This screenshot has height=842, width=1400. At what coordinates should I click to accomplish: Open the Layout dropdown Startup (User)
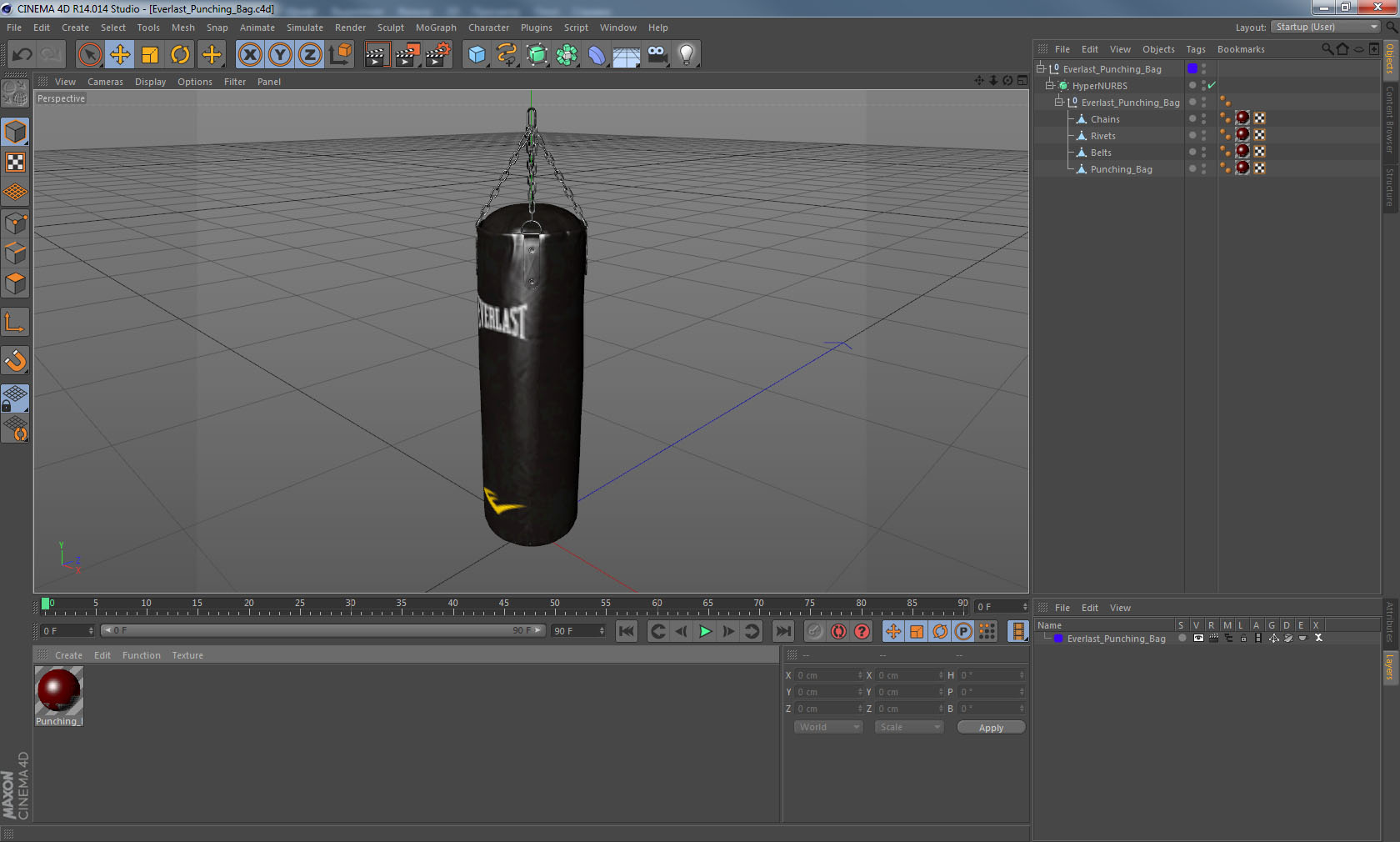tap(1326, 27)
